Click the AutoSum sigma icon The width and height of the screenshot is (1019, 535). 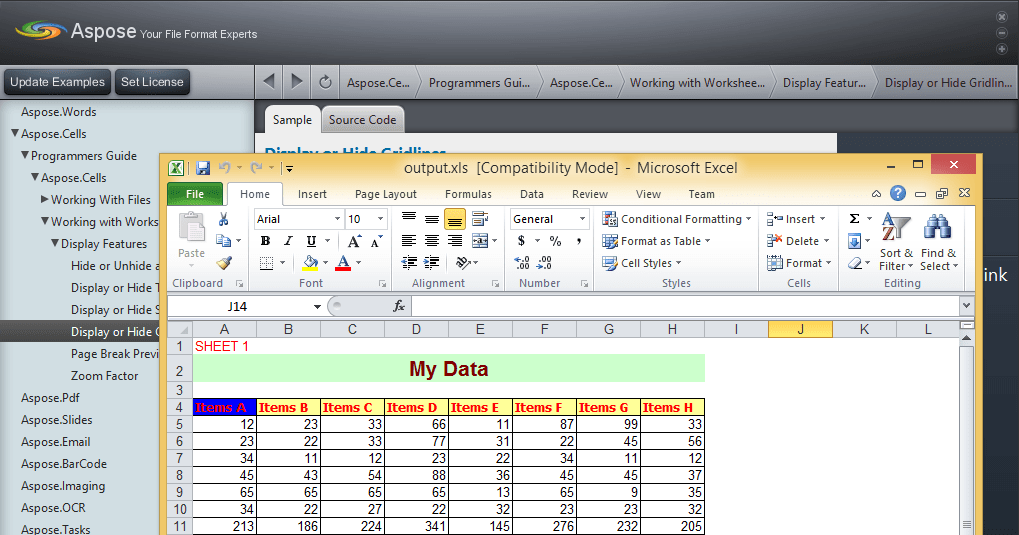click(854, 219)
